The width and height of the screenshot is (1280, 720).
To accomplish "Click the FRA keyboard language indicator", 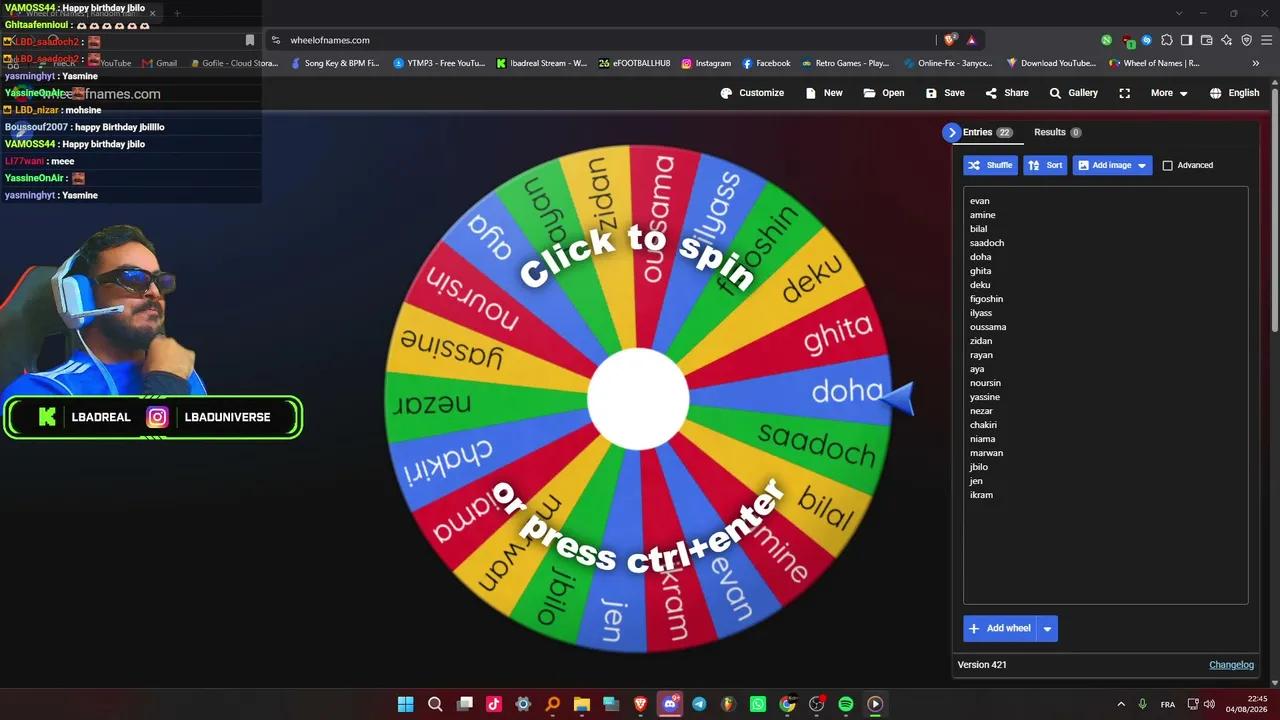I will click(x=1167, y=704).
